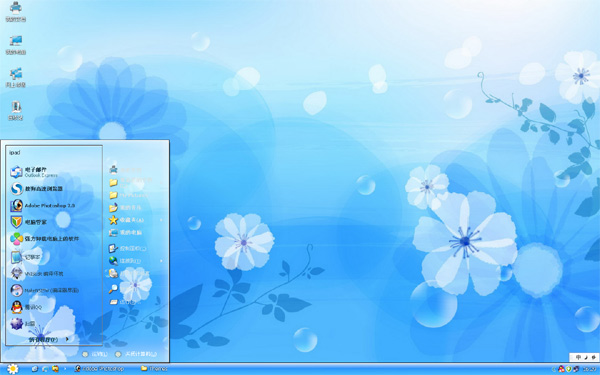Click the Turn Off Computer button
Screen dimensions: 600x375
136,354
